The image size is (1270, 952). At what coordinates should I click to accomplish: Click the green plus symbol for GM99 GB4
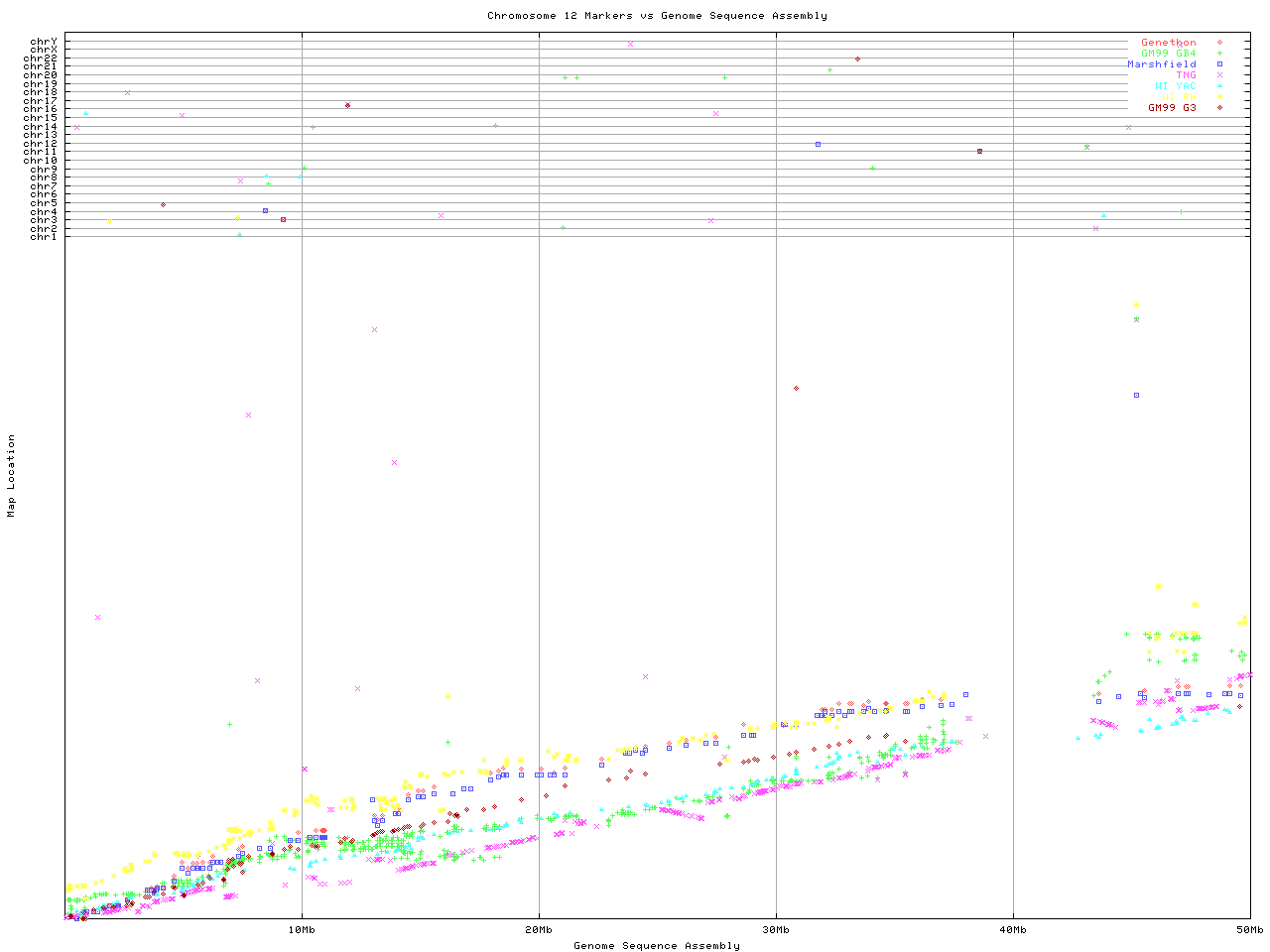1219,54
